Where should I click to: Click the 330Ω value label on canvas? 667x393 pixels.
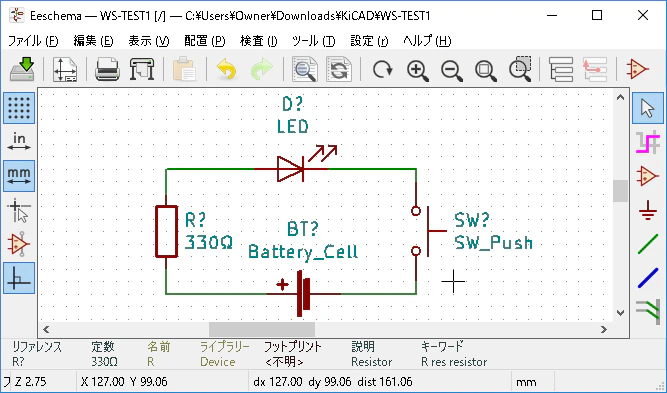209,242
